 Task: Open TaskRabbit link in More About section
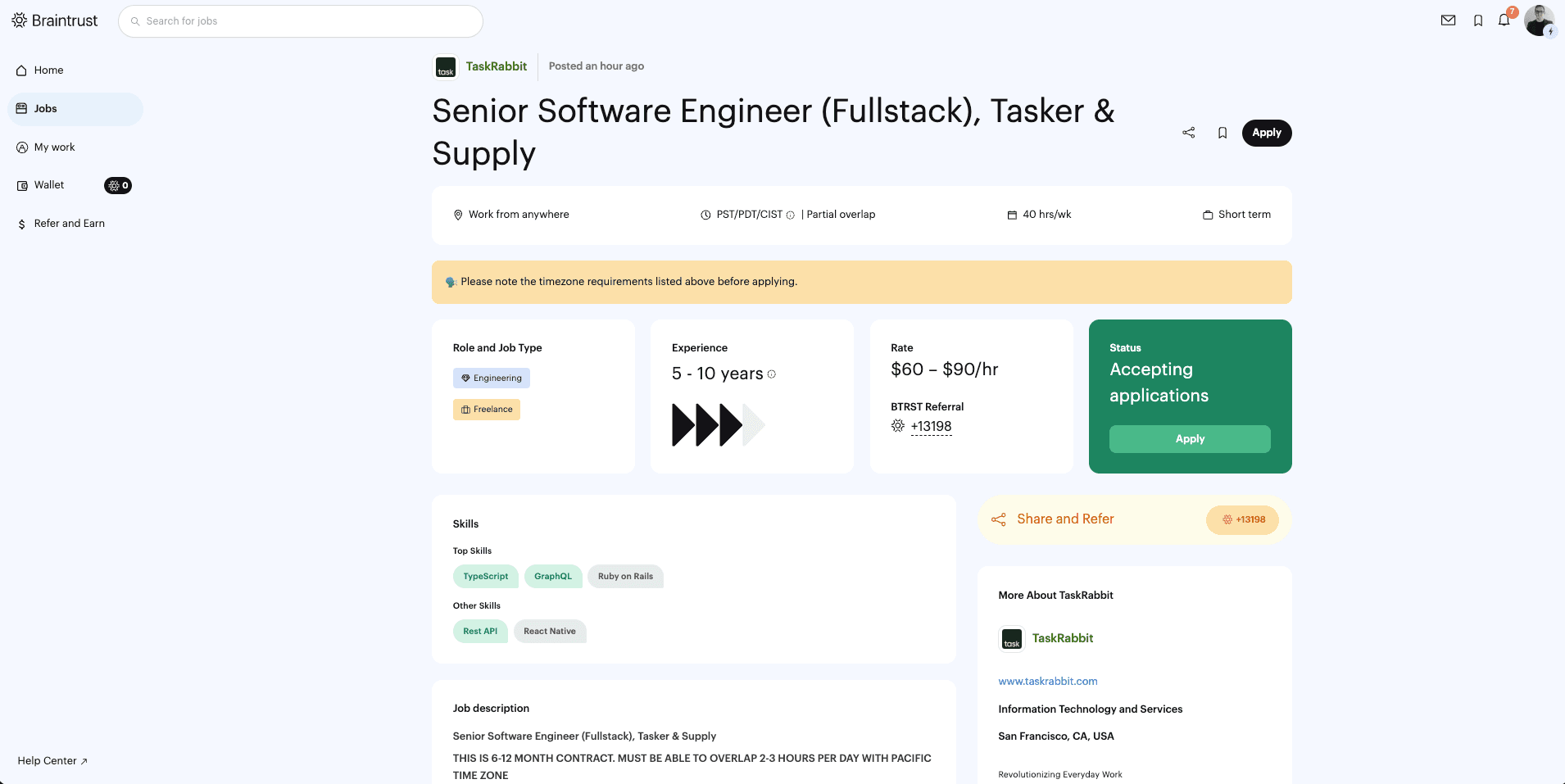[x=1063, y=638]
